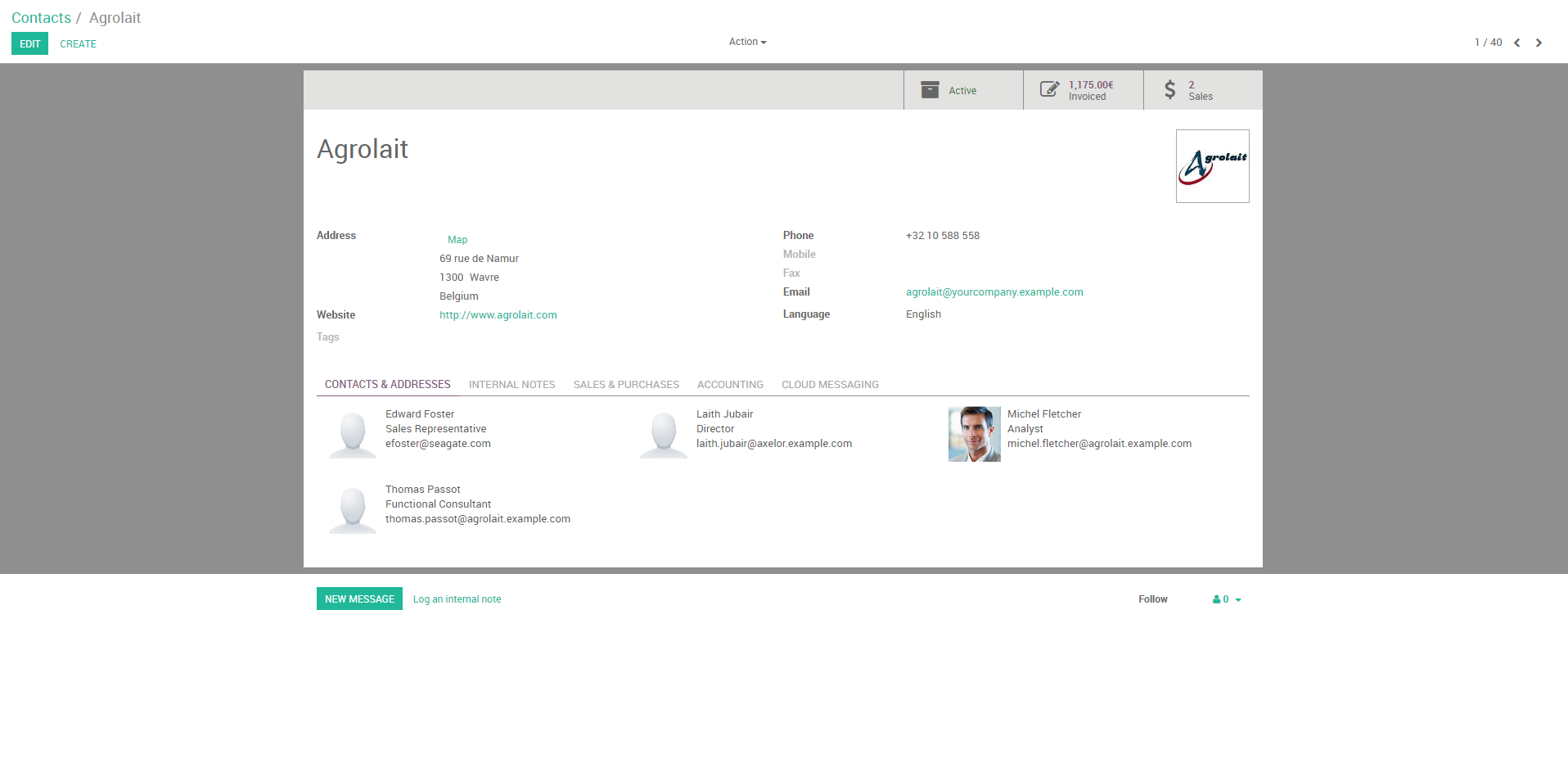1568x759 pixels.
Task: Select Laith Jubair contact name
Action: pos(724,414)
